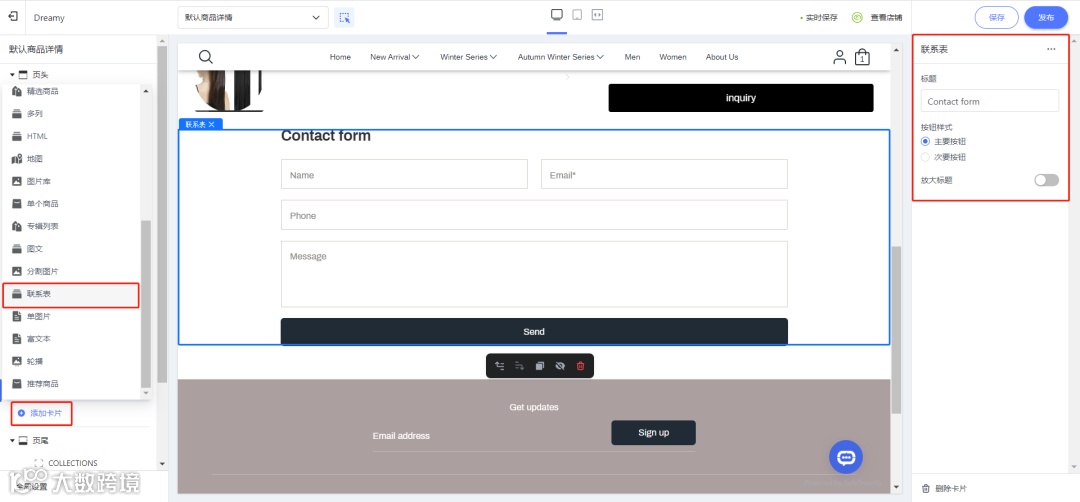Viewport: 1080px width, 502px height.
Task: Toggle the 放大标题 enlarge title switch
Action: click(1046, 180)
